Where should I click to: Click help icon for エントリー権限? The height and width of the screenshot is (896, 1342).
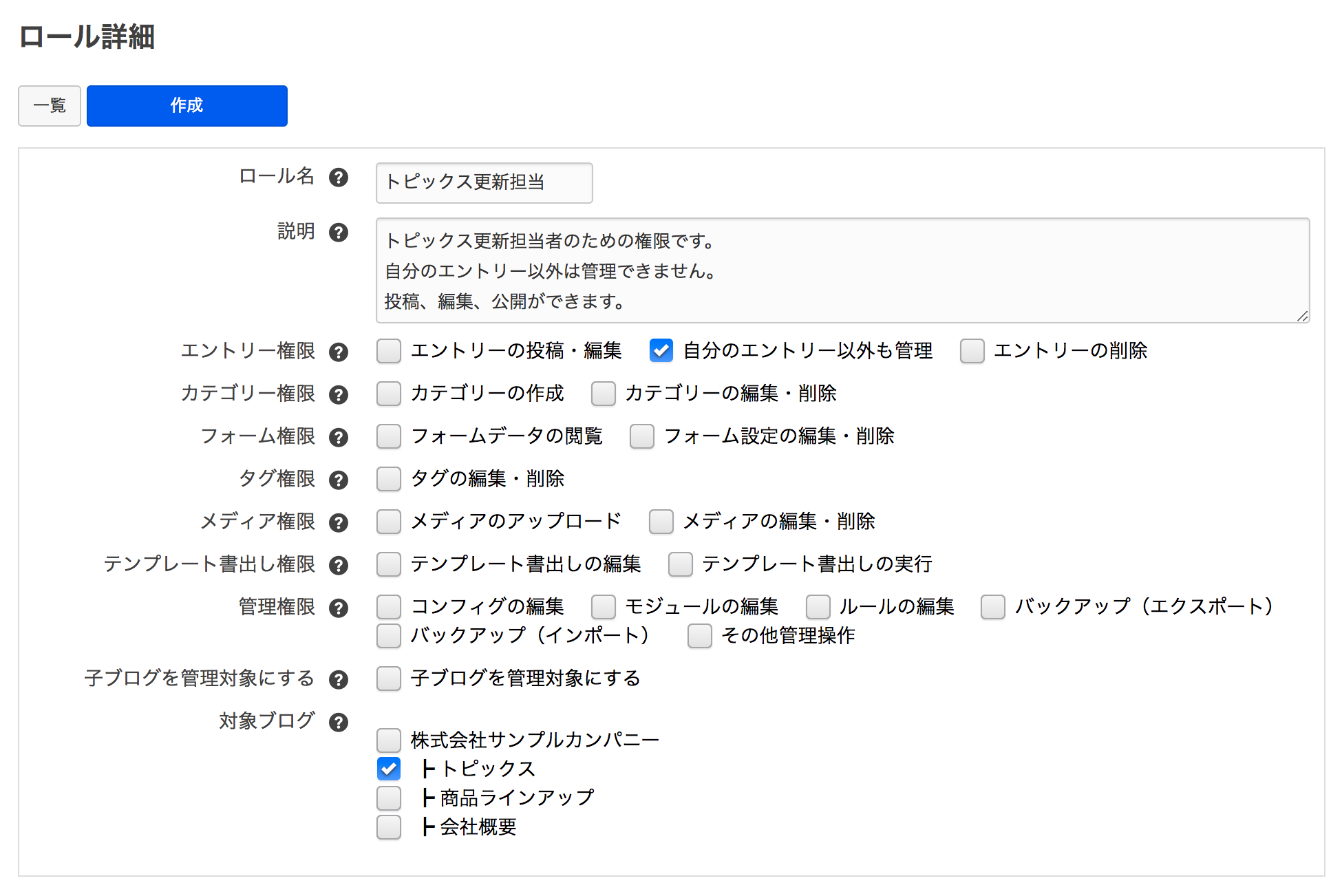pos(338,352)
